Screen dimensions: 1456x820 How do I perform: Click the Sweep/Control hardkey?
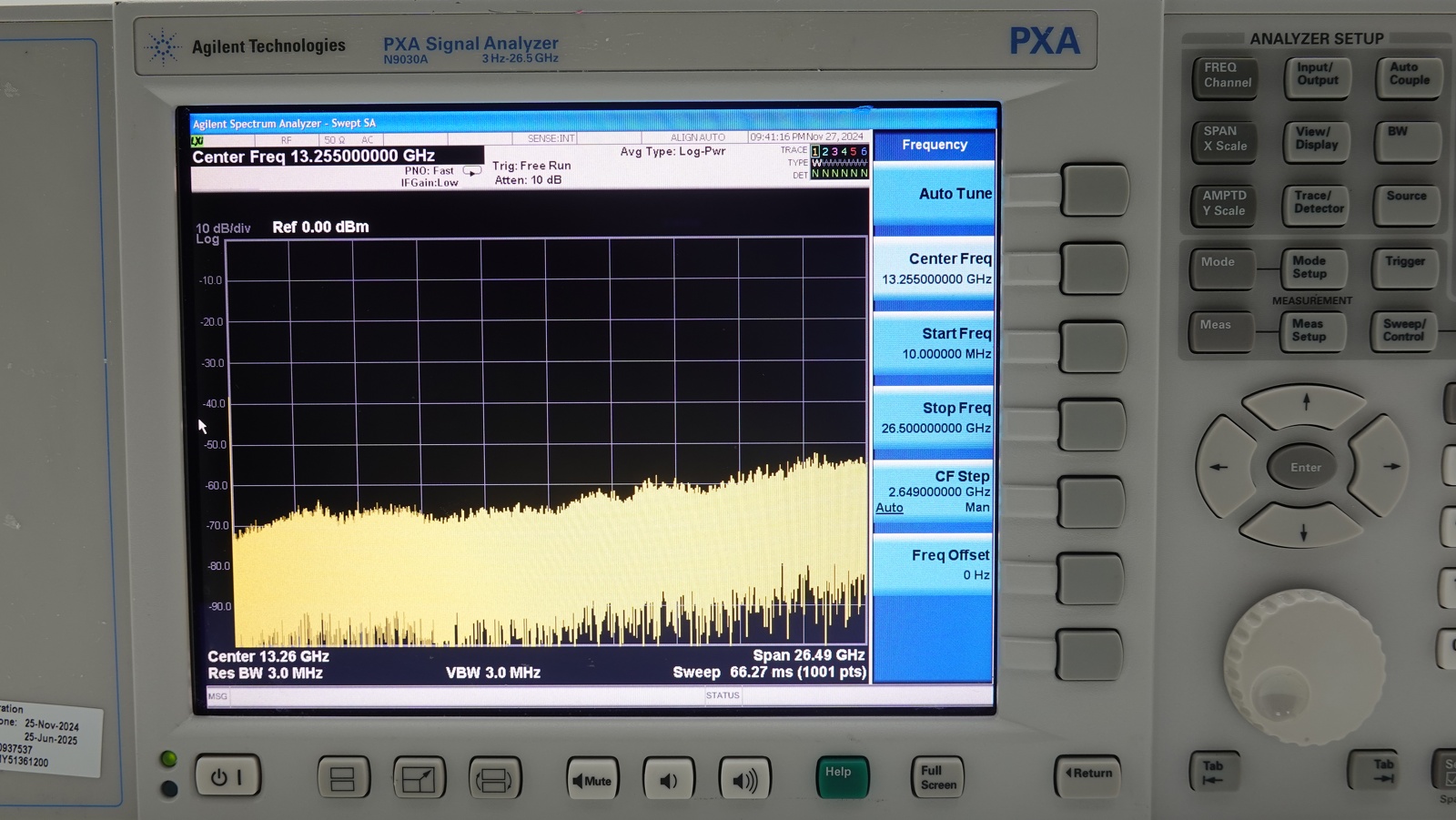[1404, 331]
